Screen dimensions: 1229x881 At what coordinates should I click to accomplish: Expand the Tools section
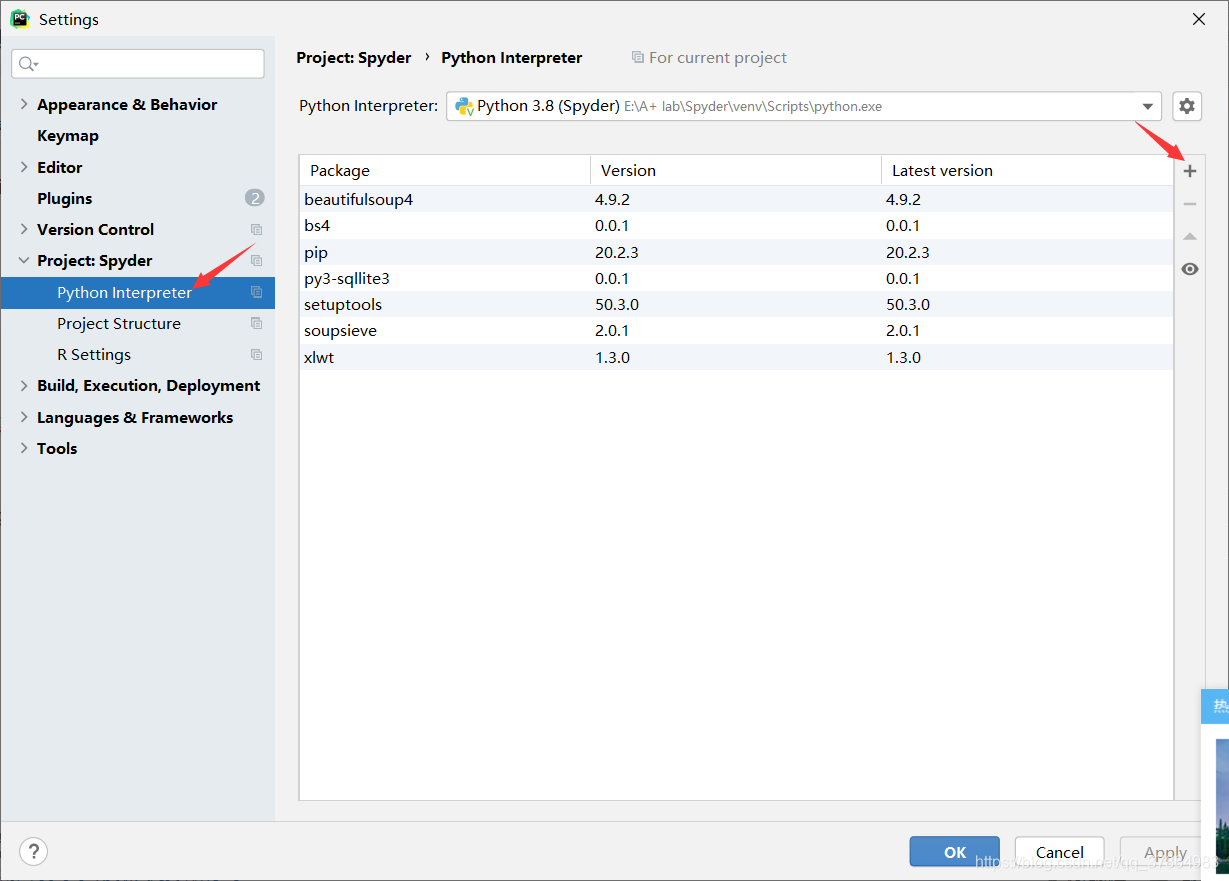[24, 448]
